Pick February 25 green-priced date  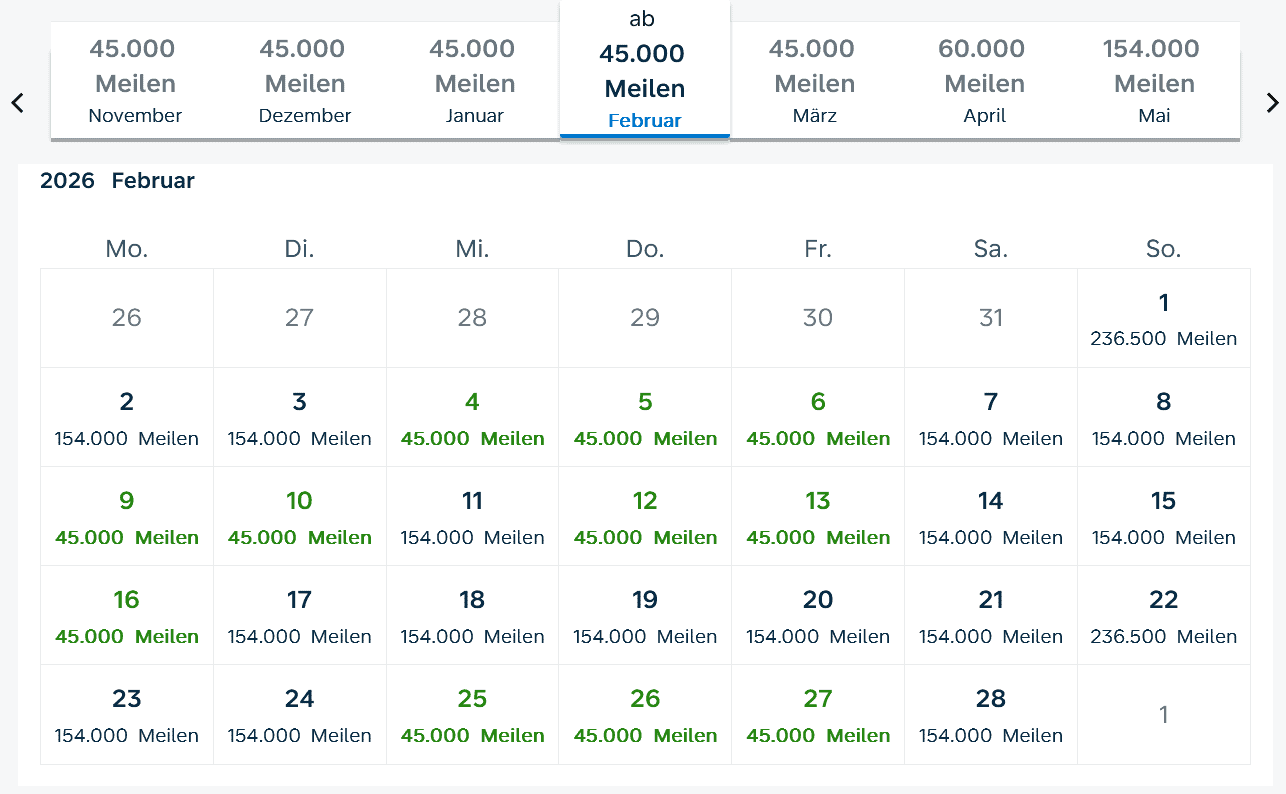pyautogui.click(x=472, y=714)
